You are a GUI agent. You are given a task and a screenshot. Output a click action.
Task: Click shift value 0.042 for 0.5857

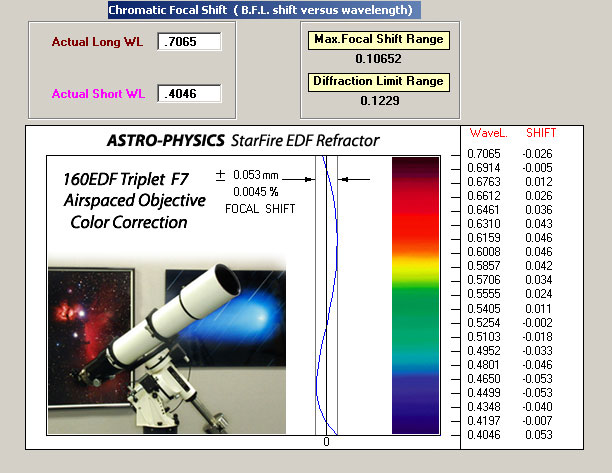point(539,266)
